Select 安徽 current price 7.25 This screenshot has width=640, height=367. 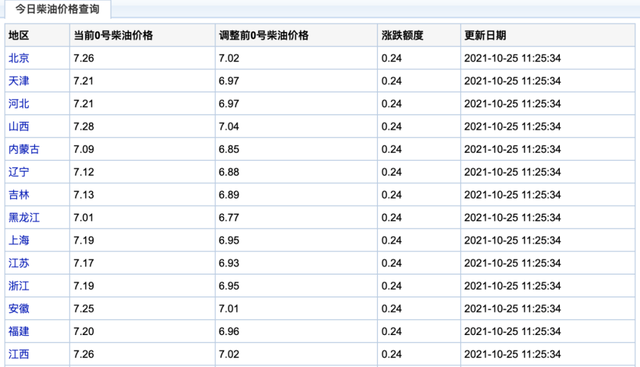[84, 309]
